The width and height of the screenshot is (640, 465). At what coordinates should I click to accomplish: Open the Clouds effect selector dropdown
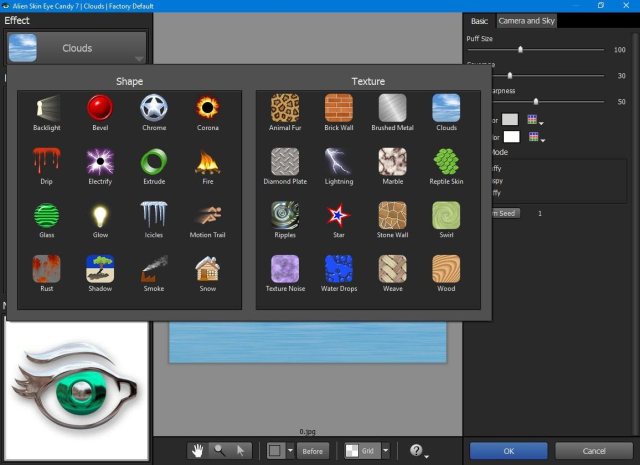pyautogui.click(x=77, y=48)
